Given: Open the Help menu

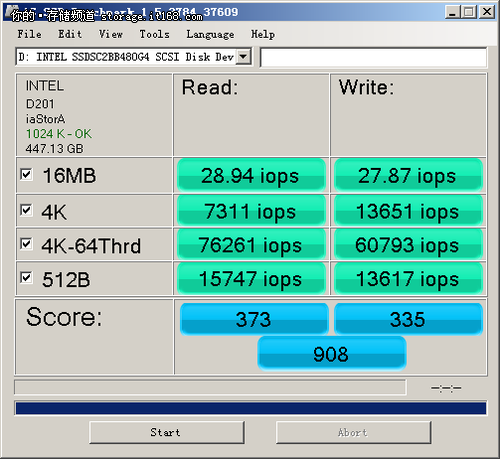Looking at the screenshot, I should pos(263,34).
